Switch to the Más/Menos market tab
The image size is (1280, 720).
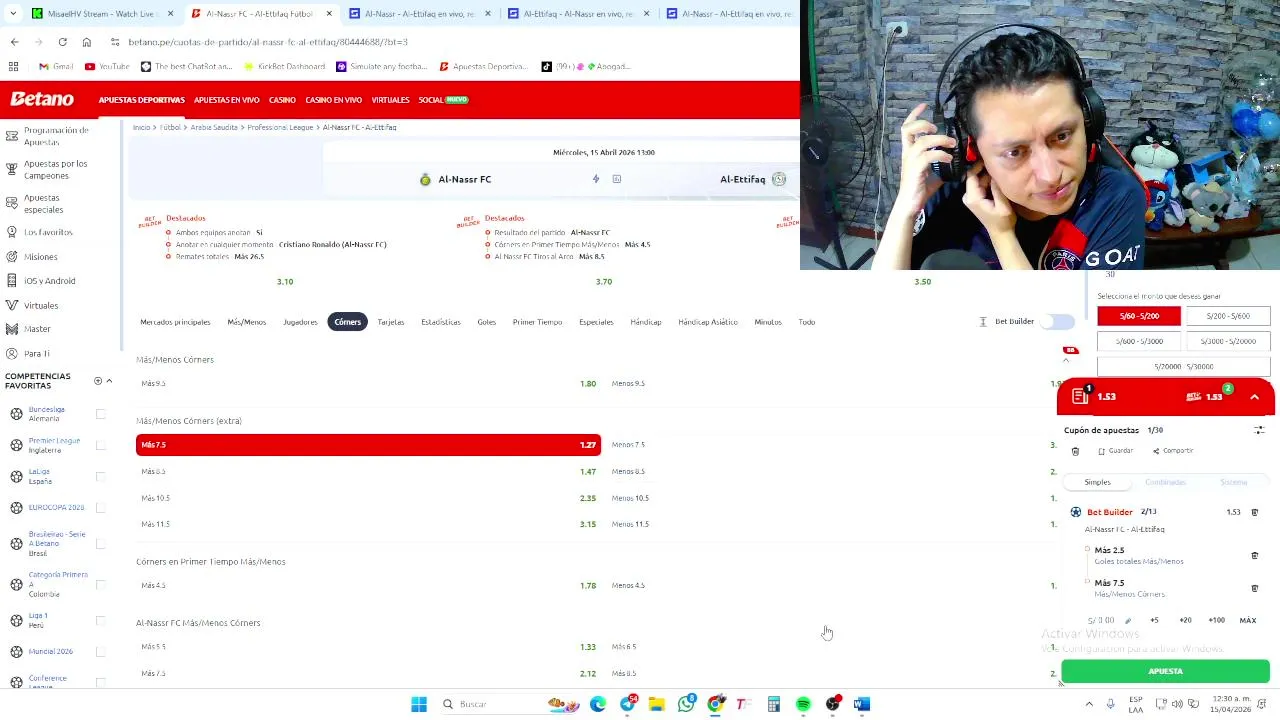click(x=246, y=322)
